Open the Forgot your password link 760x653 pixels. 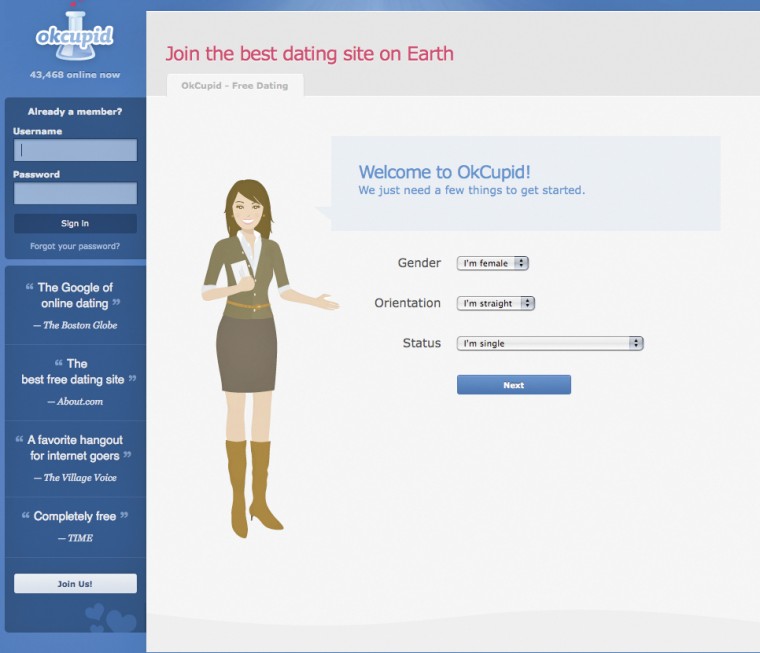pyautogui.click(x=75, y=246)
